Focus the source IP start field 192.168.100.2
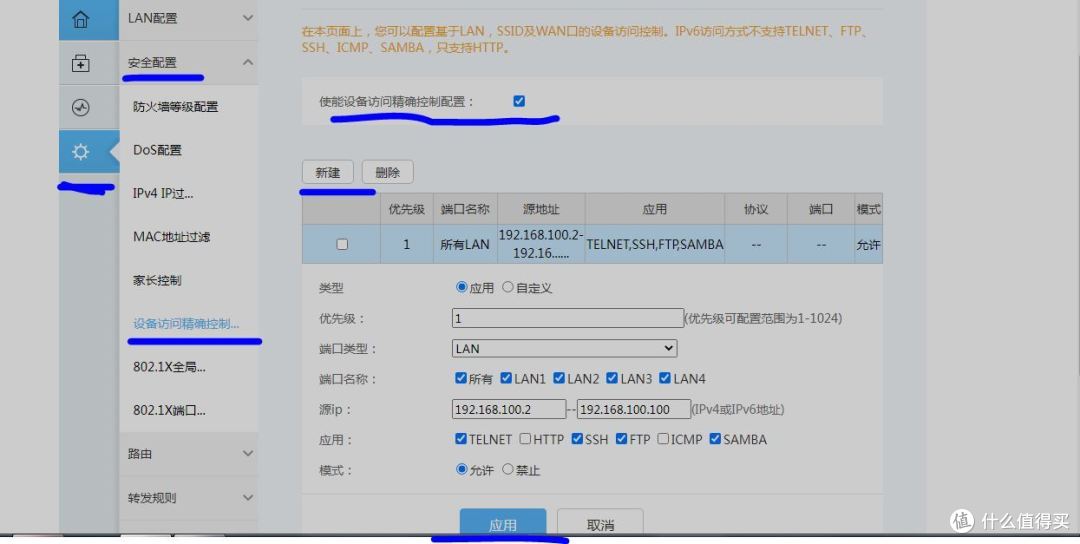The width and height of the screenshot is (1080, 544). tap(509, 409)
